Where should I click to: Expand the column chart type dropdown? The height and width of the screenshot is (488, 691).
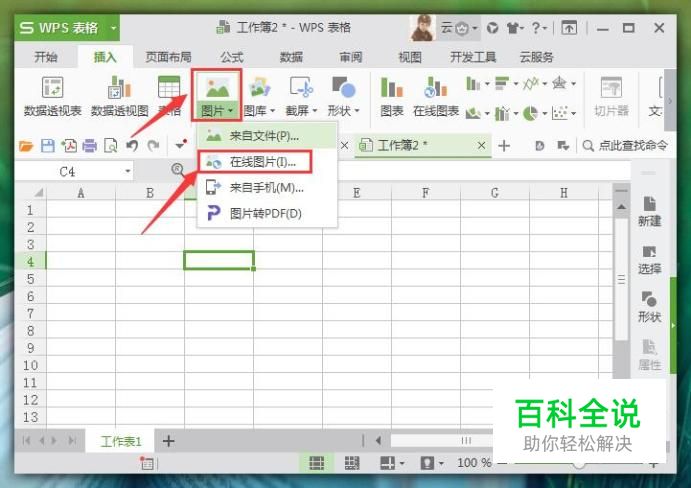(487, 84)
